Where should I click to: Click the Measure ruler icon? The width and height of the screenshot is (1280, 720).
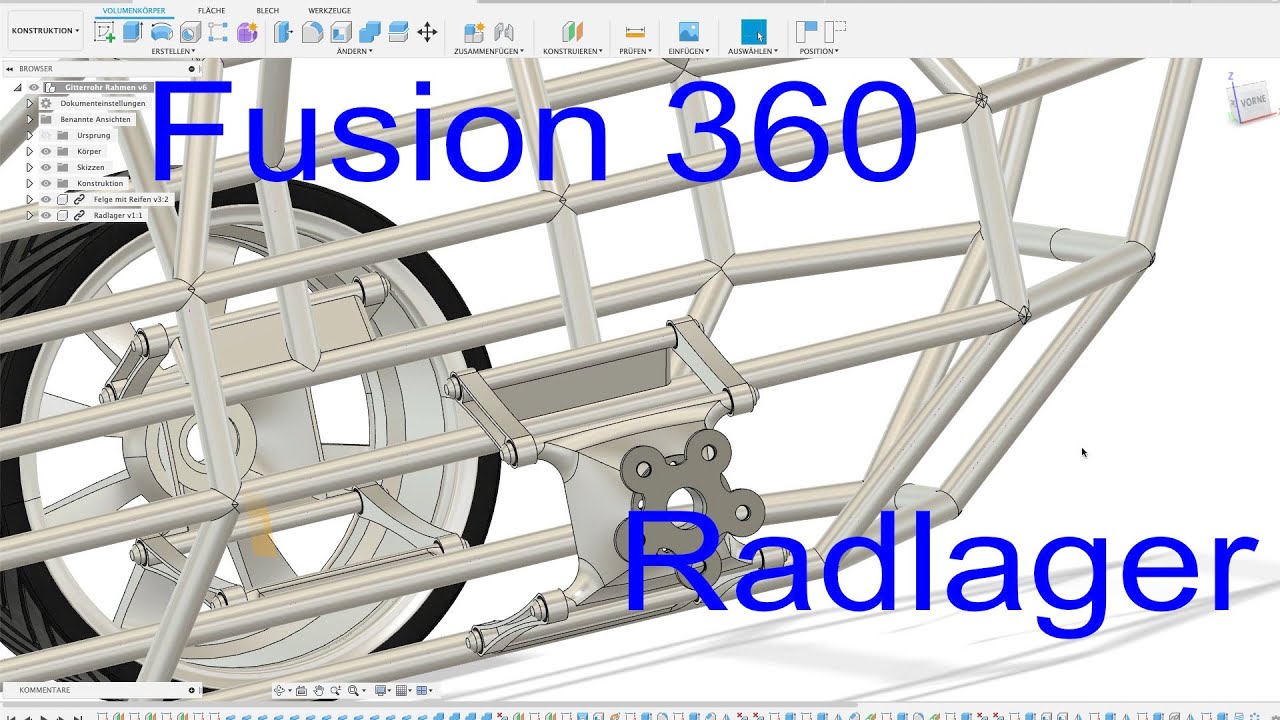[635, 32]
